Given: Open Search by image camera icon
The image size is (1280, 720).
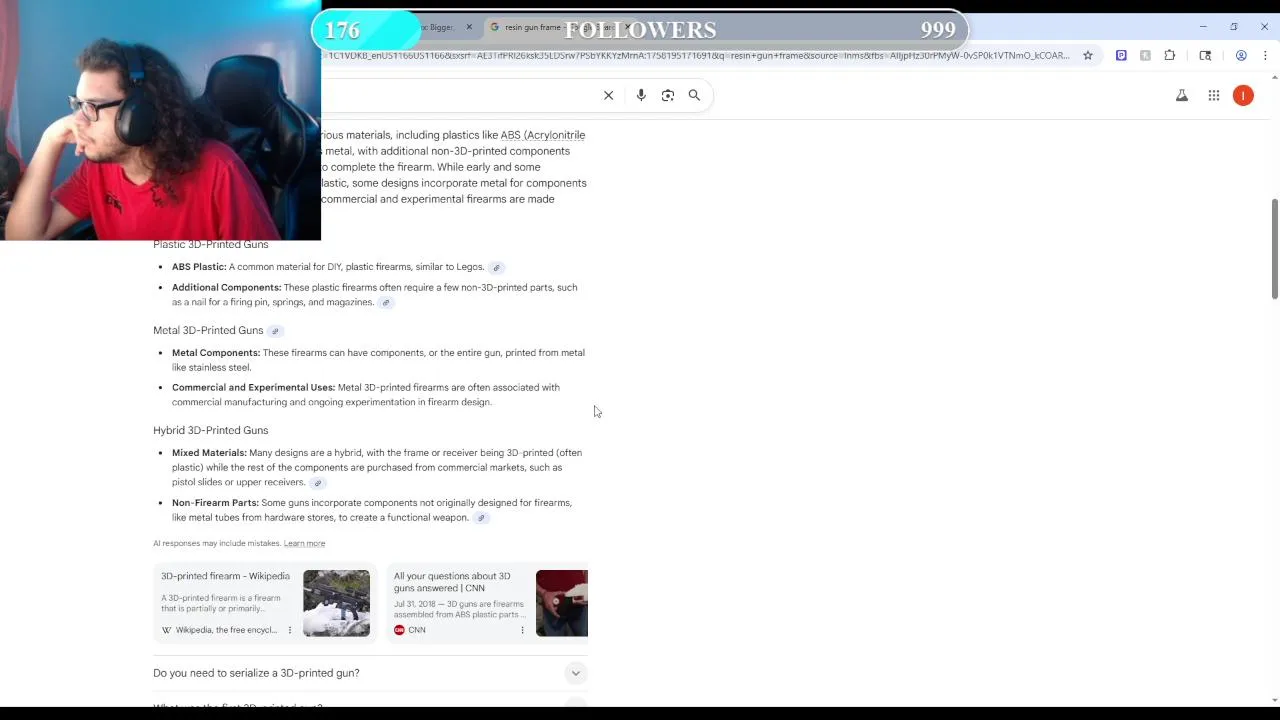Looking at the screenshot, I should [x=668, y=95].
